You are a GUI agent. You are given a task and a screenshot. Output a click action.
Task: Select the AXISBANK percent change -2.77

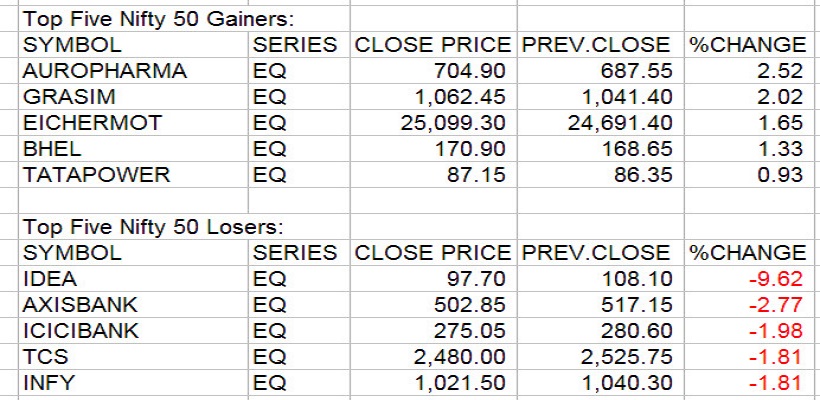coord(777,305)
